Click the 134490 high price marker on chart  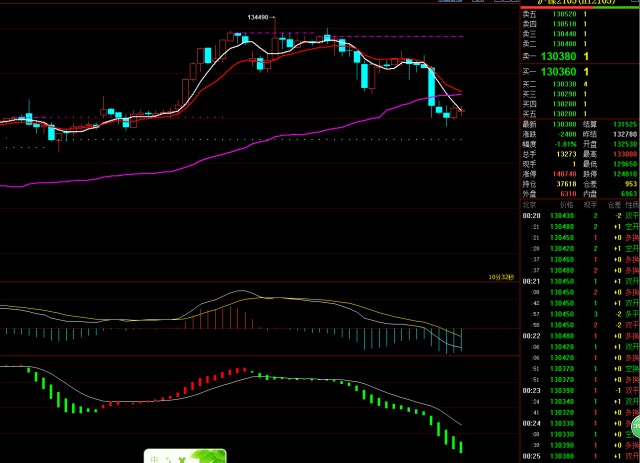(x=257, y=17)
